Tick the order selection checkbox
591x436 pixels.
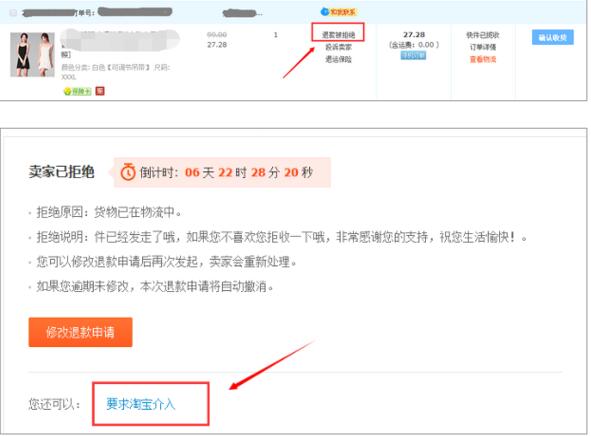point(13,13)
